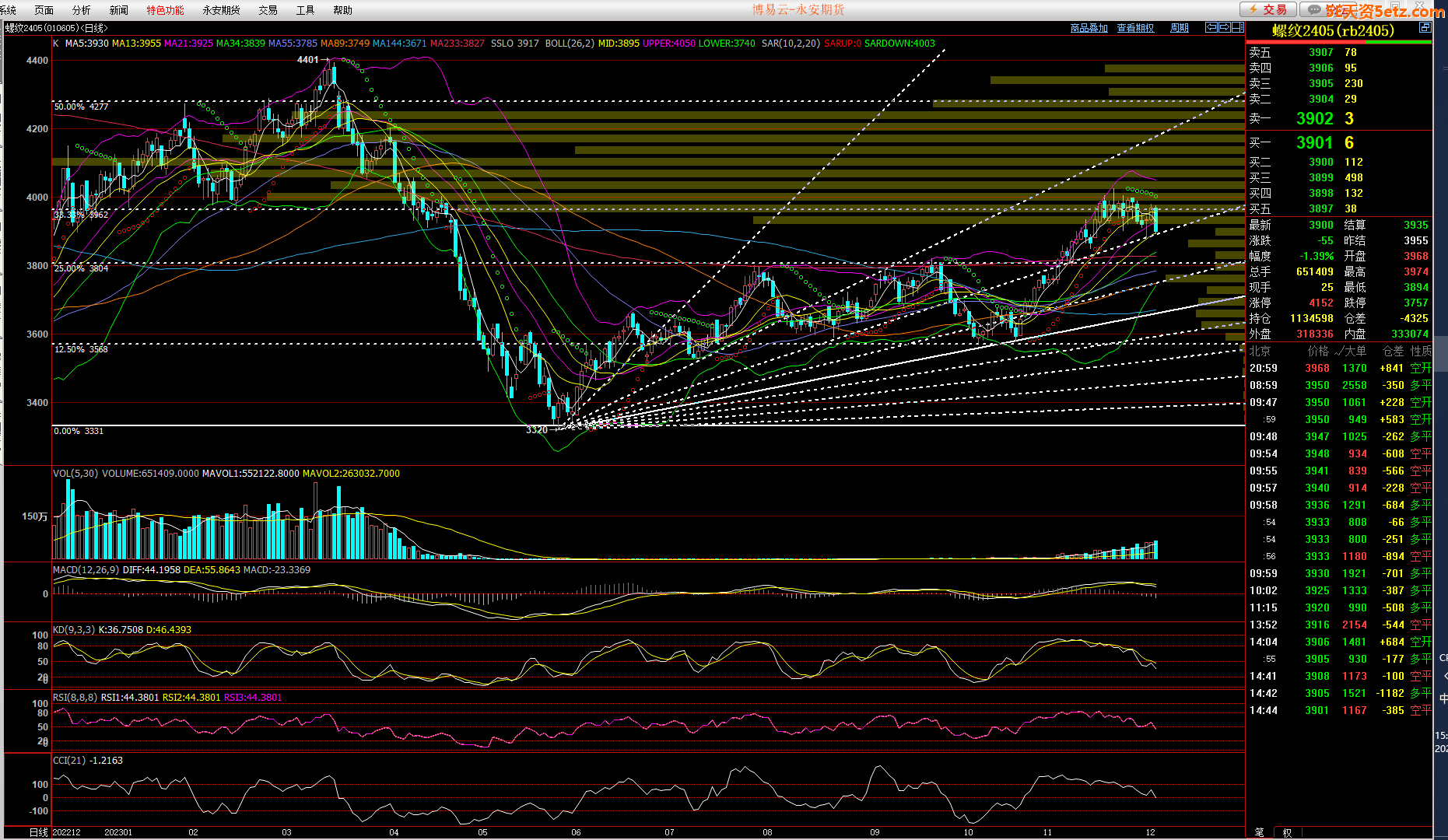Click the chart title 螺纹2405(010605)<日线>
The height and width of the screenshot is (840, 1448).
[x=56, y=28]
